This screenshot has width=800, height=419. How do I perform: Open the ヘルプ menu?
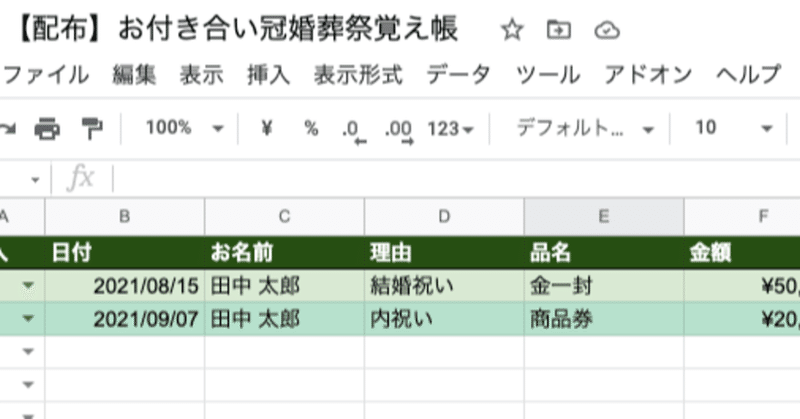[748, 75]
